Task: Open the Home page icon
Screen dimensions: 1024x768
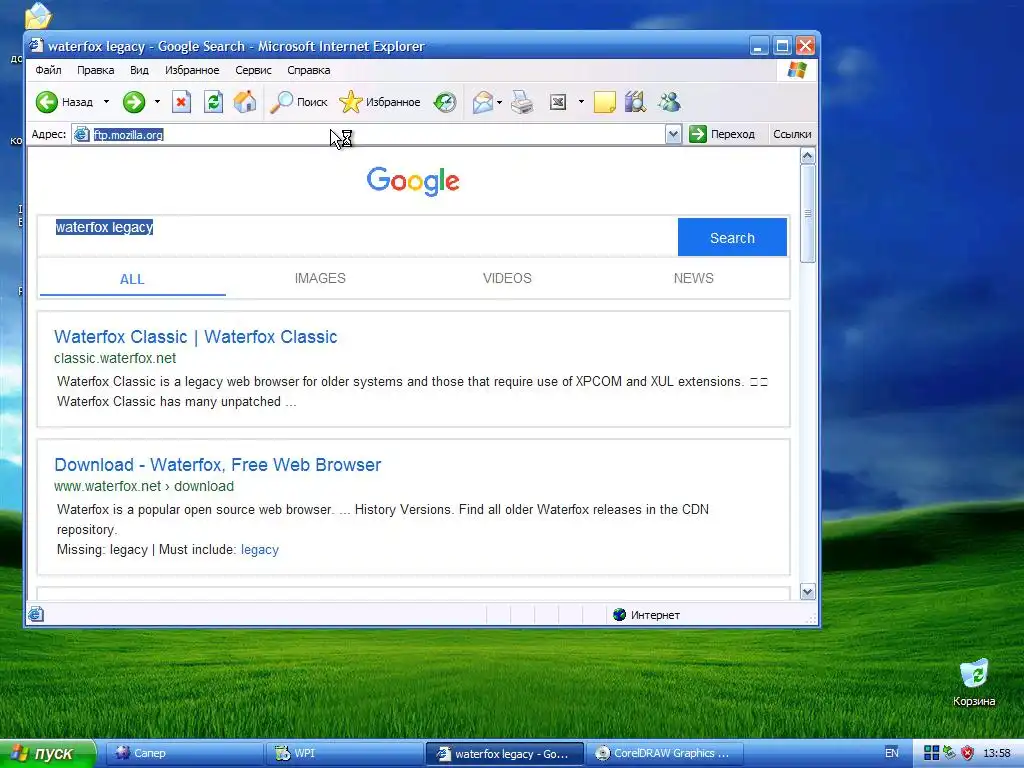Action: pyautogui.click(x=245, y=102)
